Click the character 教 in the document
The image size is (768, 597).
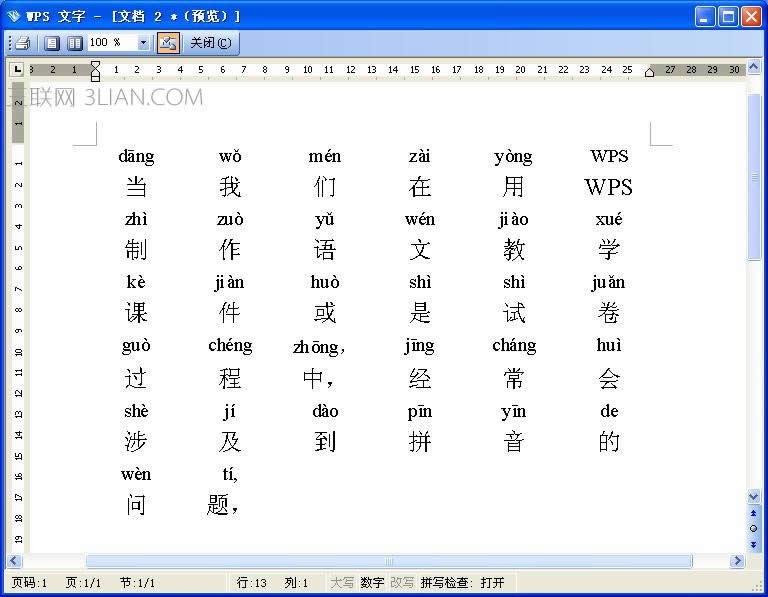click(x=514, y=250)
